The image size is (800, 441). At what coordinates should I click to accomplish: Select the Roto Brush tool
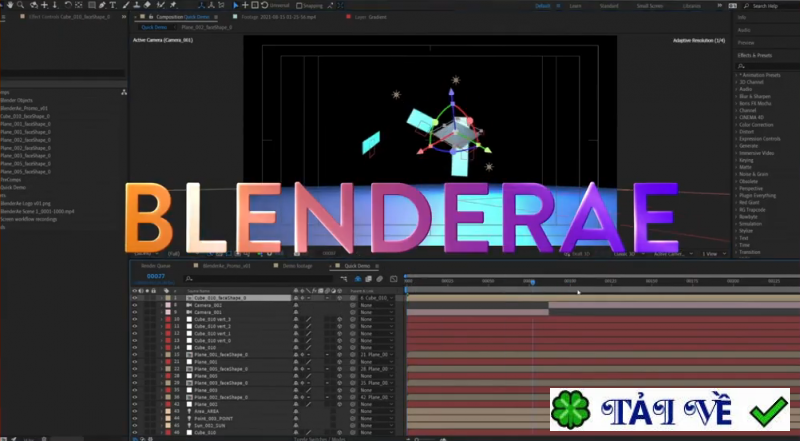(x=161, y=5)
